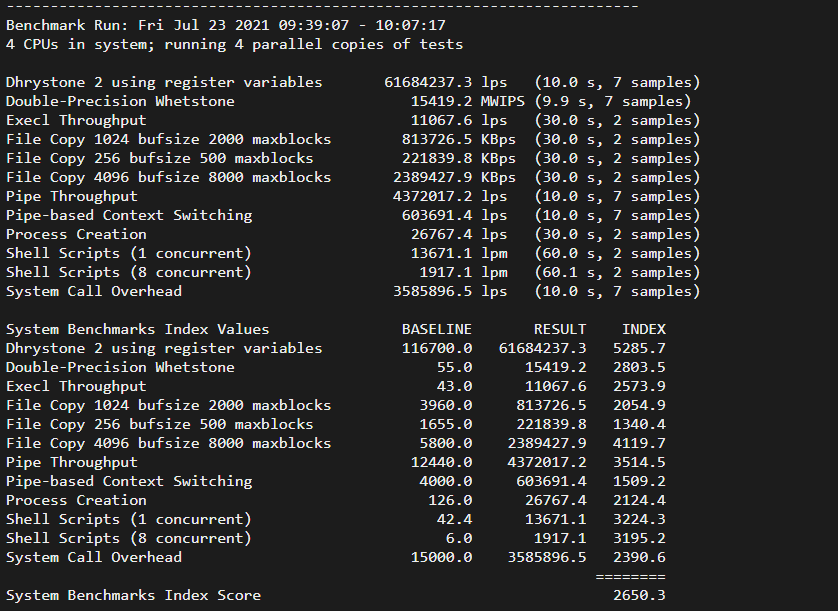This screenshot has height=611, width=838.
Task: Click the file copy index 1340.4
Action: 639,424
